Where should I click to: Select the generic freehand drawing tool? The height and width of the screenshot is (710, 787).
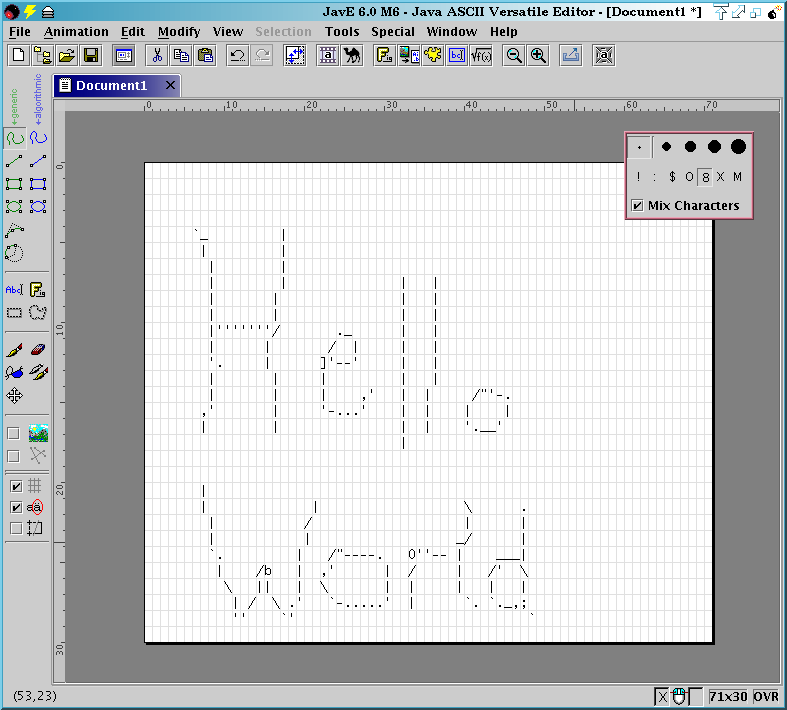[x=15, y=138]
